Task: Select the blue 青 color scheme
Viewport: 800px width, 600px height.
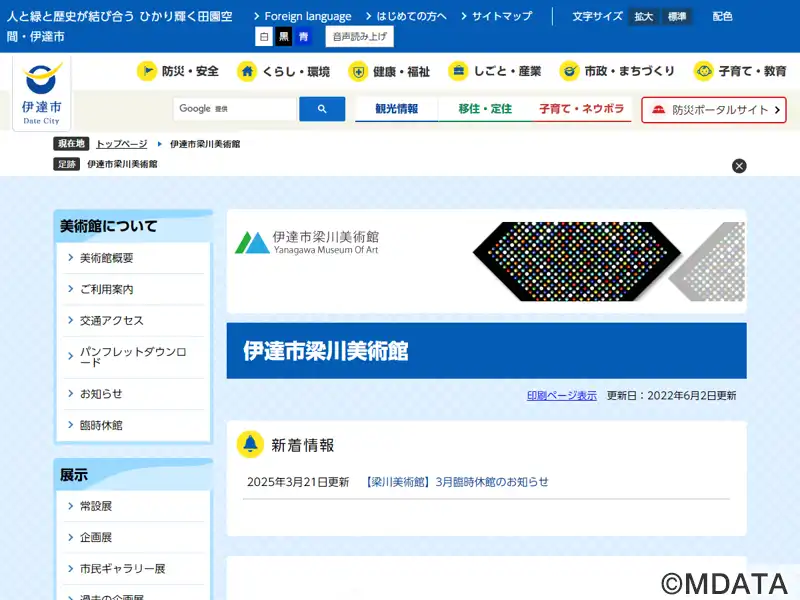Action: [x=304, y=37]
